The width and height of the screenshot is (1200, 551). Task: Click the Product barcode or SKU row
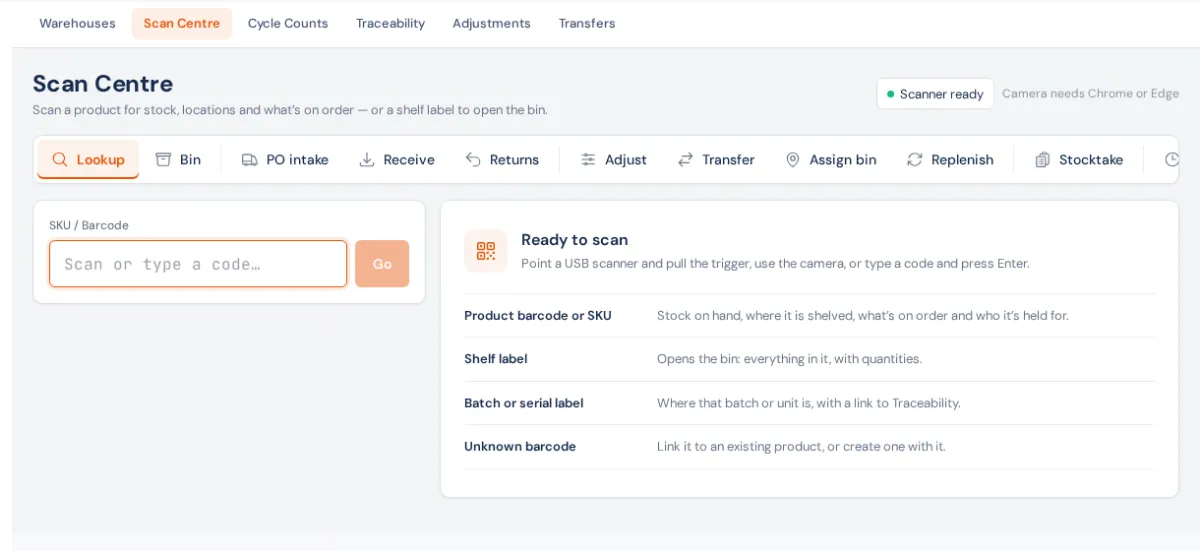[x=809, y=315]
